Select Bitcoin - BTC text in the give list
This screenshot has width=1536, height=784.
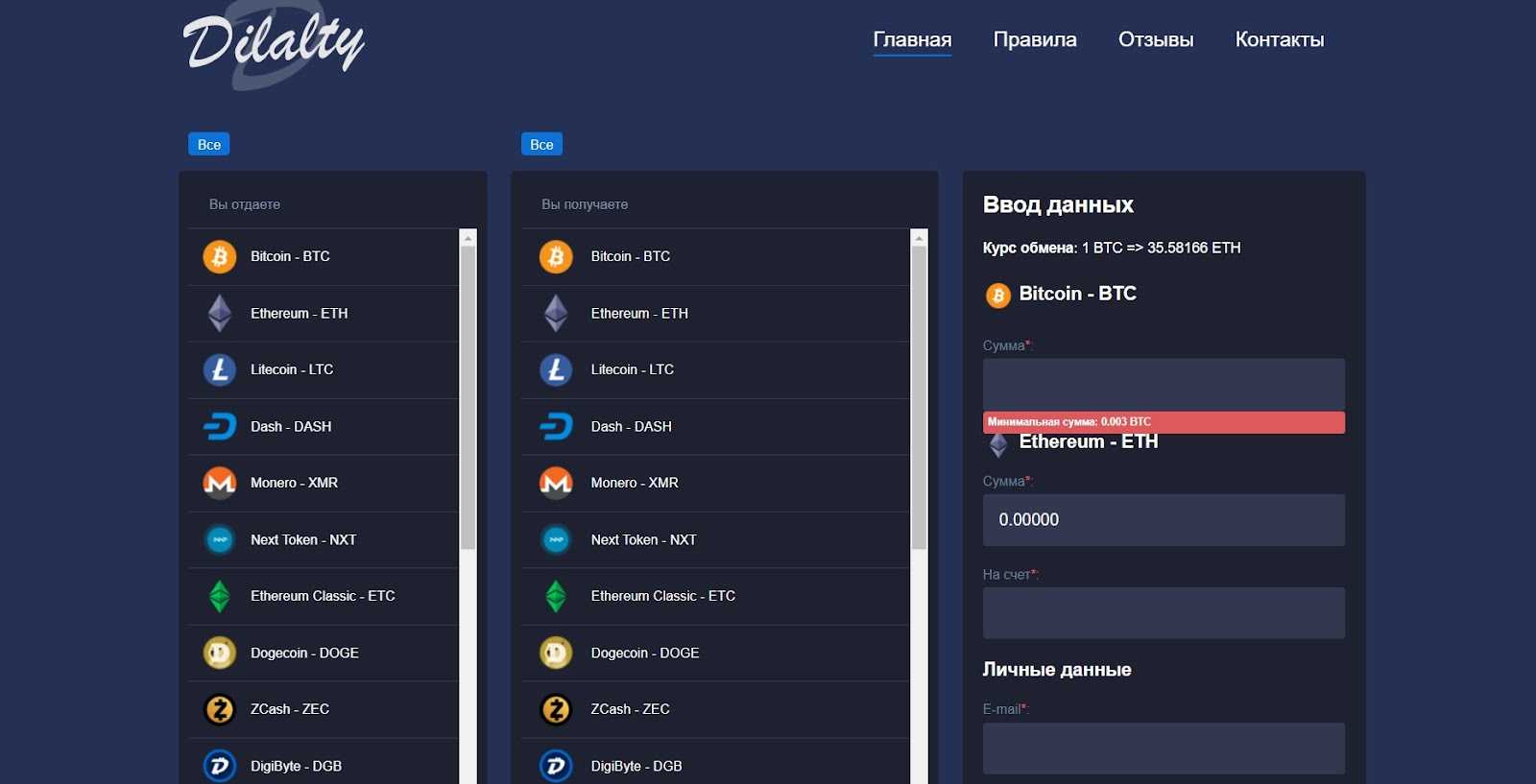[290, 256]
